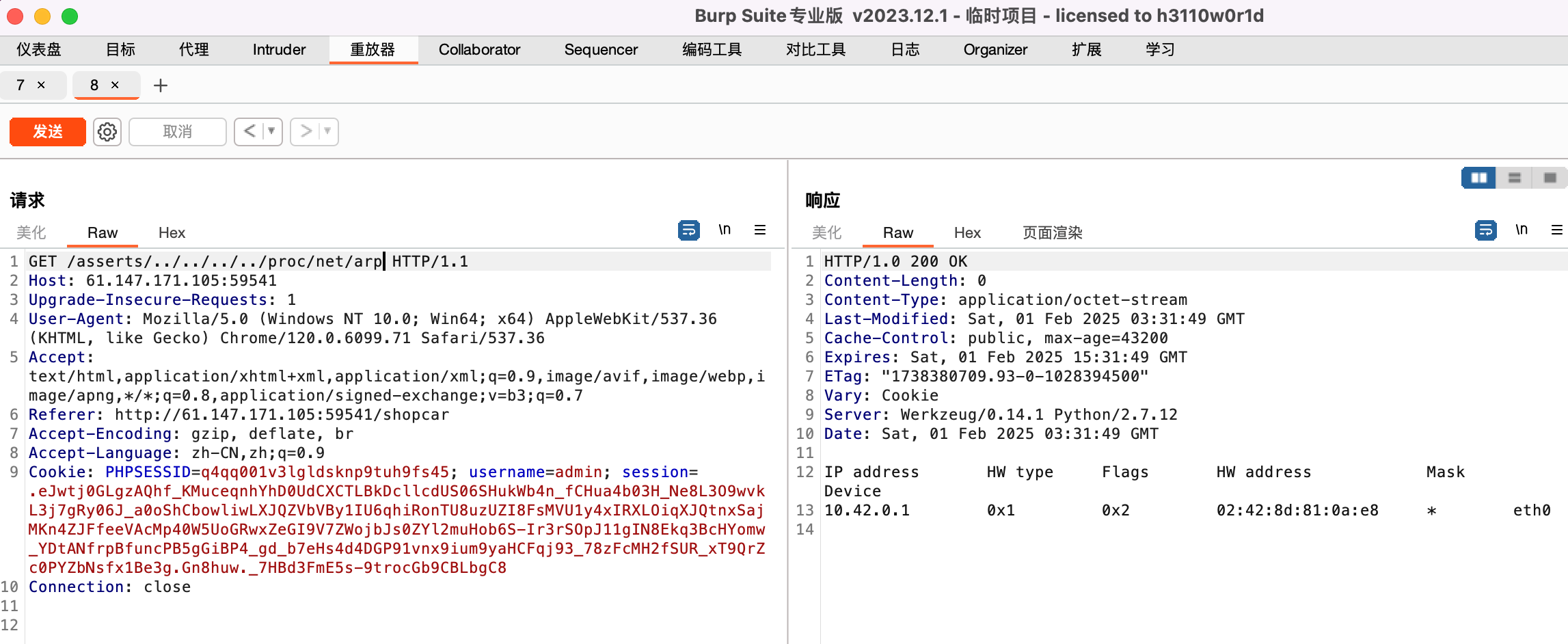Open the Intruder tab

click(279, 50)
